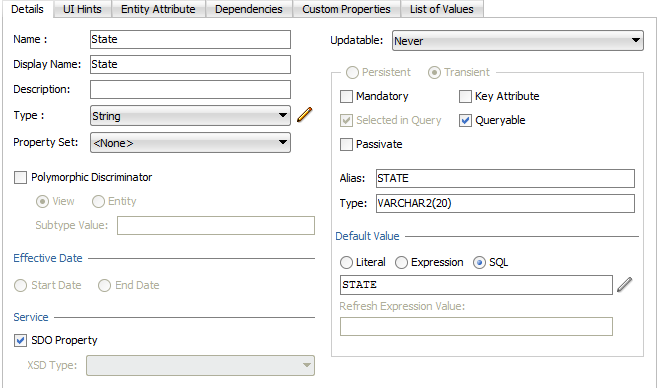Open the XSD Type dropdown

(x=200, y=365)
